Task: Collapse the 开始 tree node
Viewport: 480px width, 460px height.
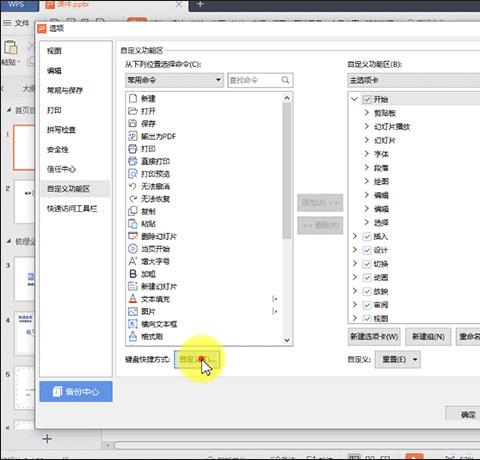Action: pos(354,99)
